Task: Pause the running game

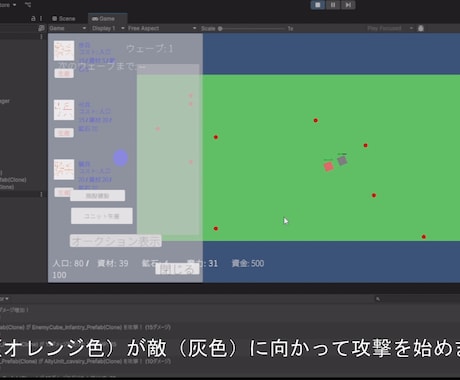Action: 333,5
